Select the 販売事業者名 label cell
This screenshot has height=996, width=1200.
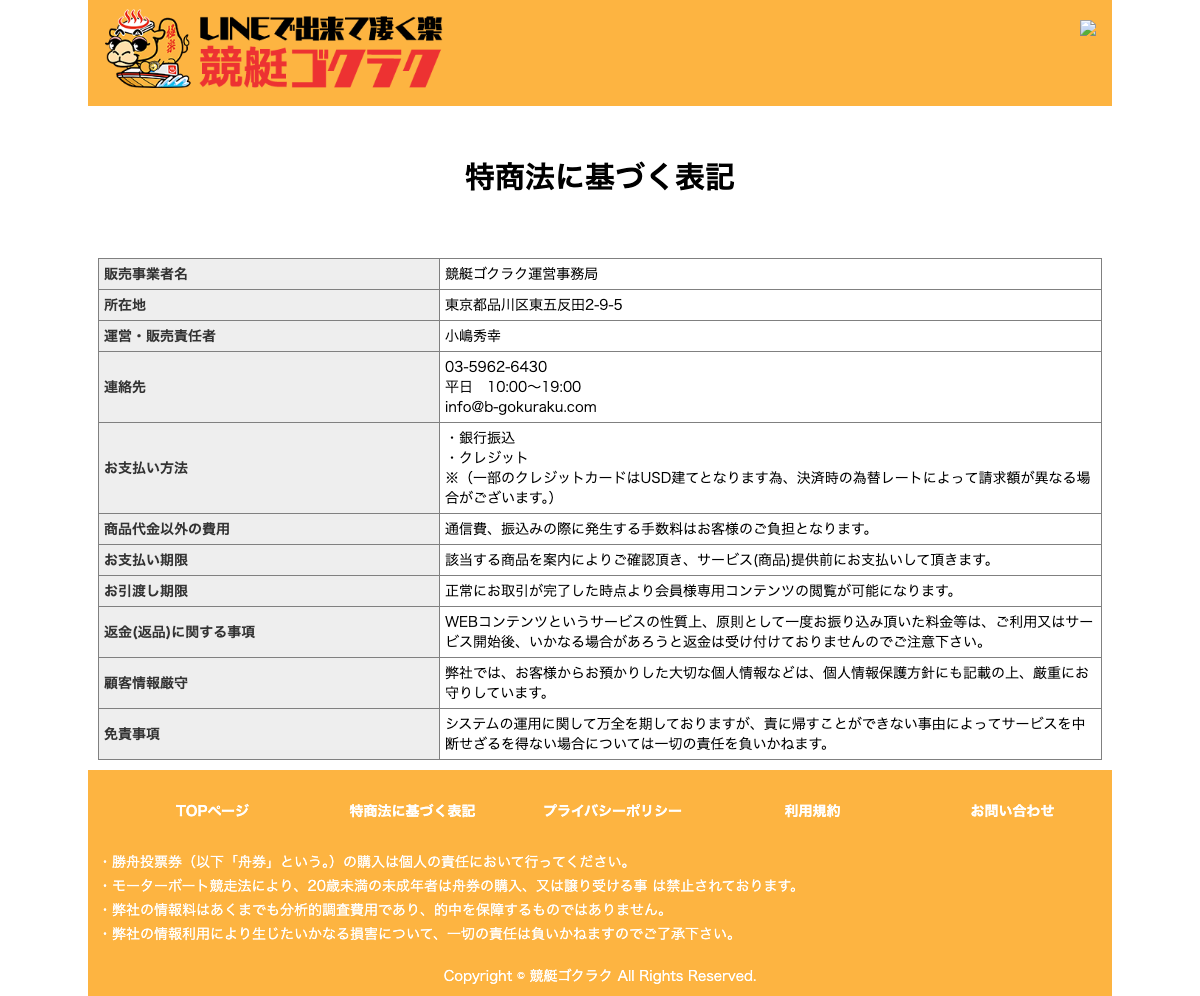point(269,274)
